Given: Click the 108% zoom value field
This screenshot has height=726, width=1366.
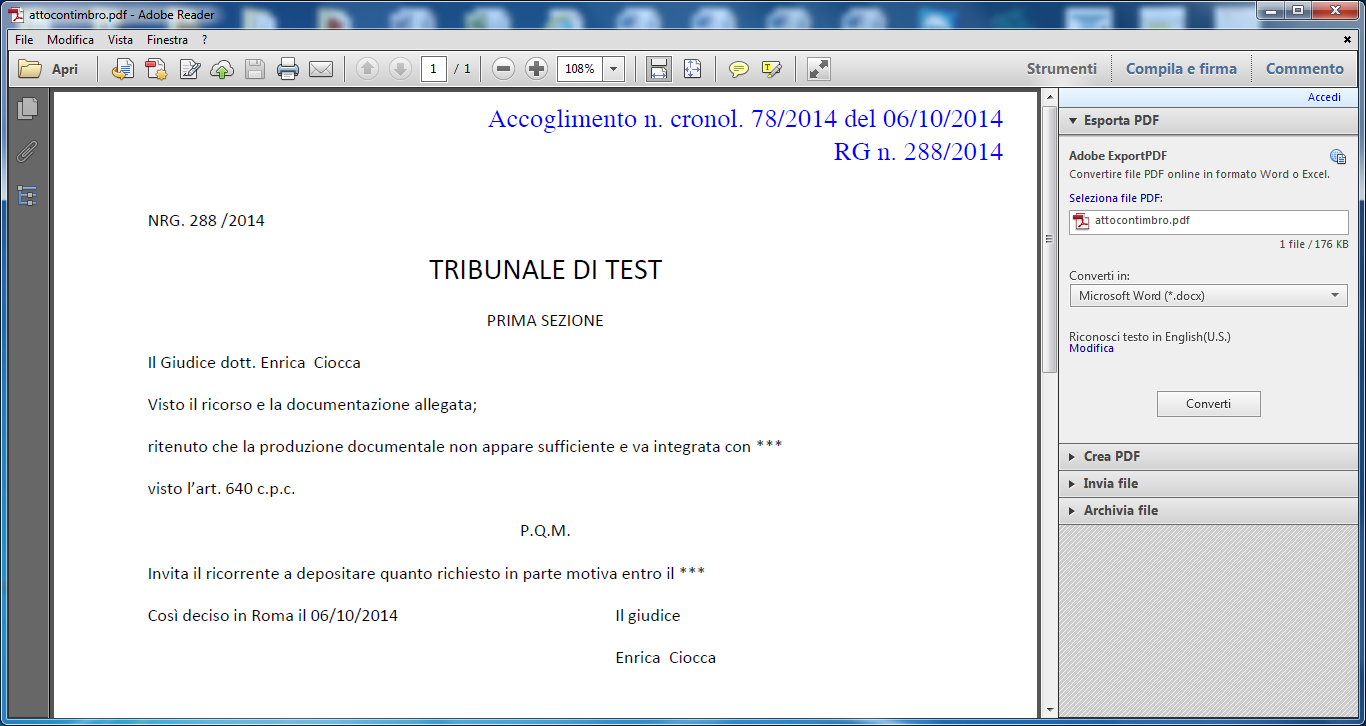Looking at the screenshot, I should [x=580, y=69].
